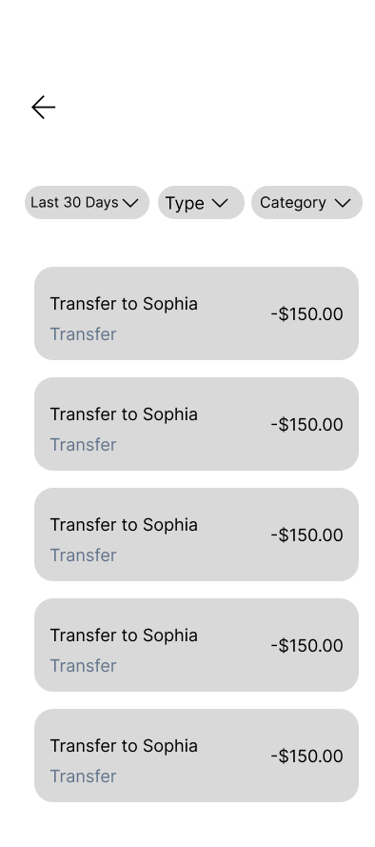Open the second Transfer to Sophia transaction
This screenshot has height=847, width=375.
[197, 424]
